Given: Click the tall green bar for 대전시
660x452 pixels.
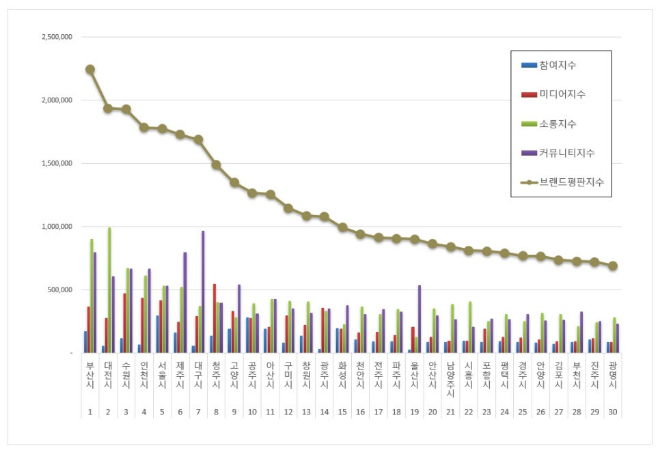Looking at the screenshot, I should click(109, 290).
